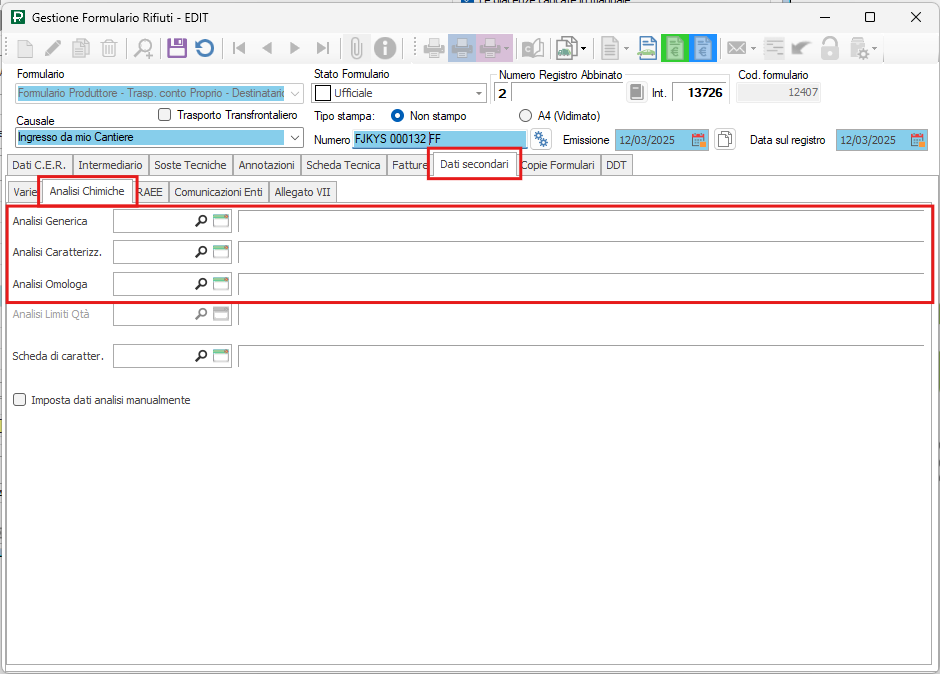Check Imposta dati analisi manualmente

click(20, 400)
